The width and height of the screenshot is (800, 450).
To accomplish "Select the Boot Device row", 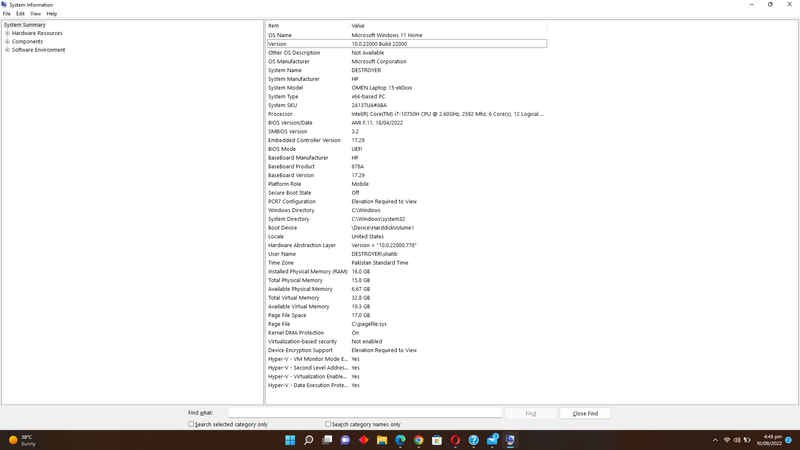I will (x=407, y=228).
